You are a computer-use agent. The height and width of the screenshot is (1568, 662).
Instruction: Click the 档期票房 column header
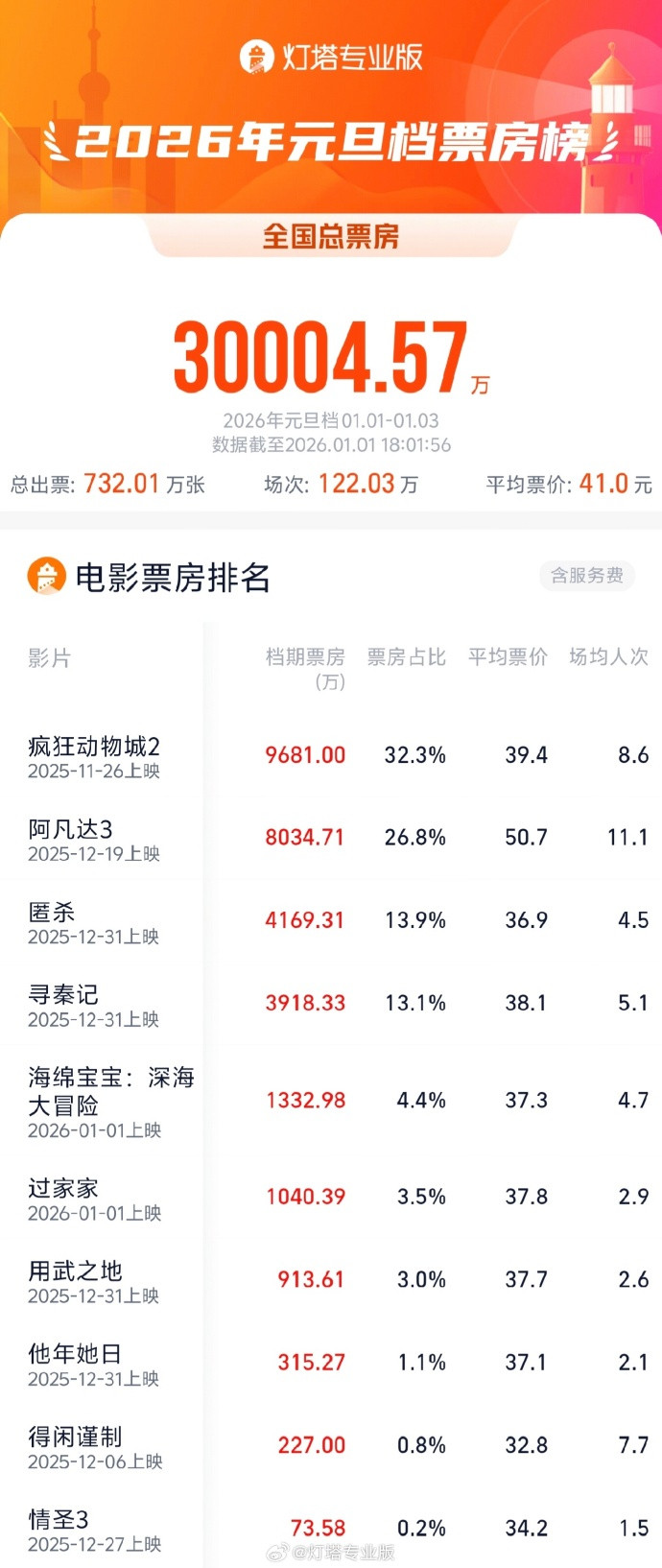[305, 657]
